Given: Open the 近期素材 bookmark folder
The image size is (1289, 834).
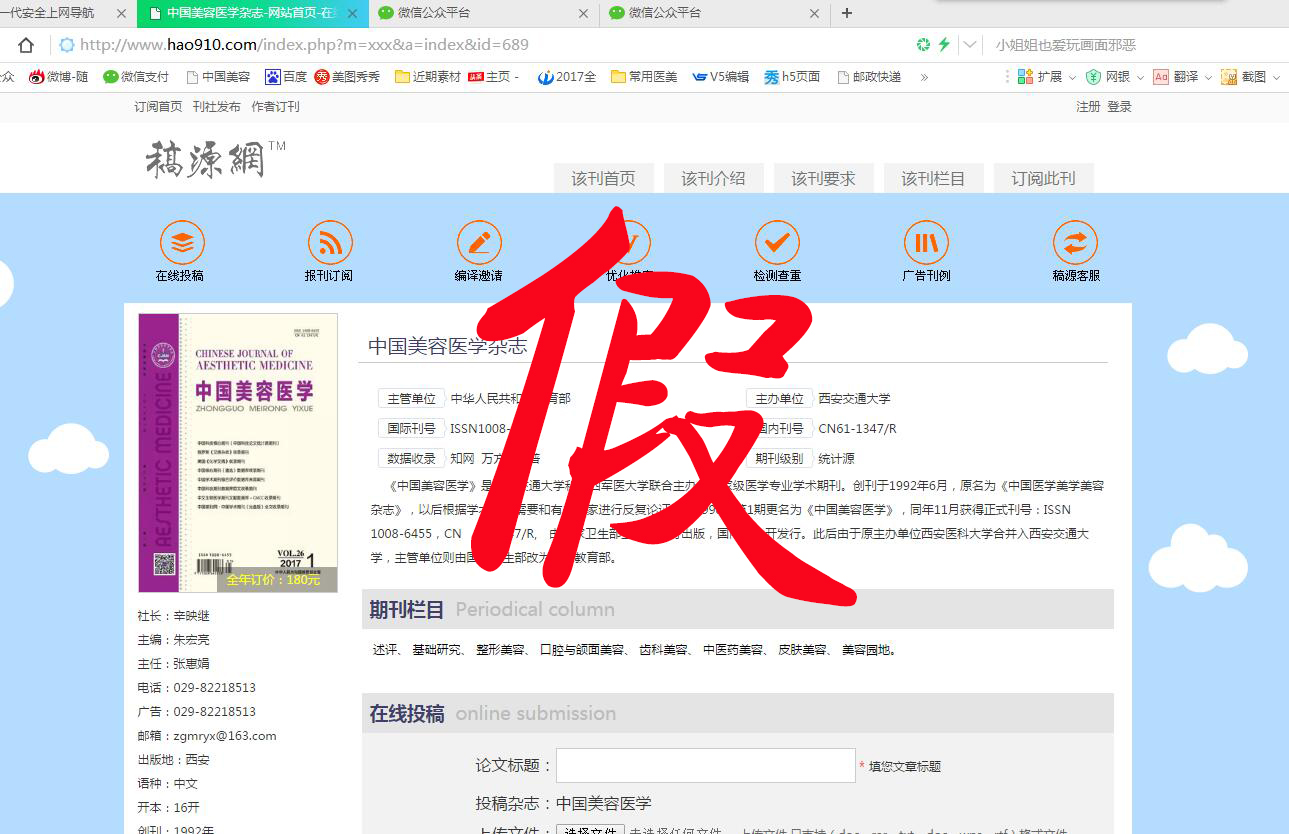Looking at the screenshot, I should point(428,77).
